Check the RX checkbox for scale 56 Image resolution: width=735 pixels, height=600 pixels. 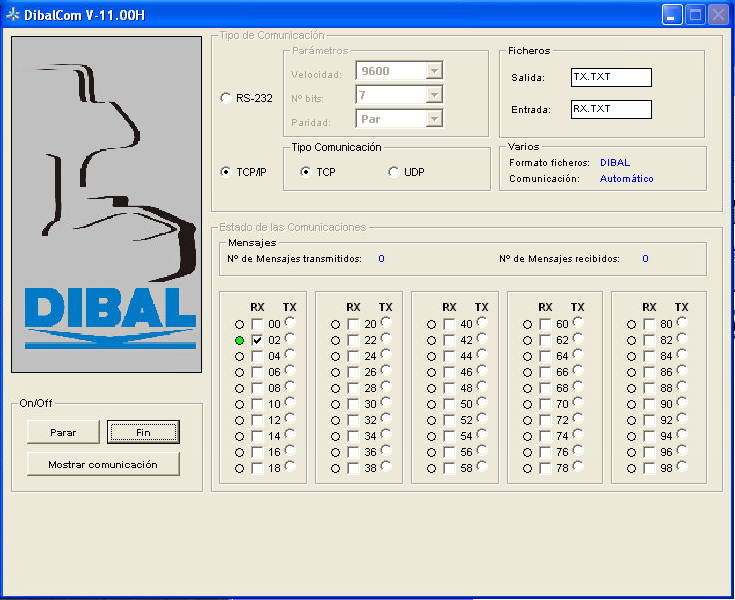click(449, 452)
